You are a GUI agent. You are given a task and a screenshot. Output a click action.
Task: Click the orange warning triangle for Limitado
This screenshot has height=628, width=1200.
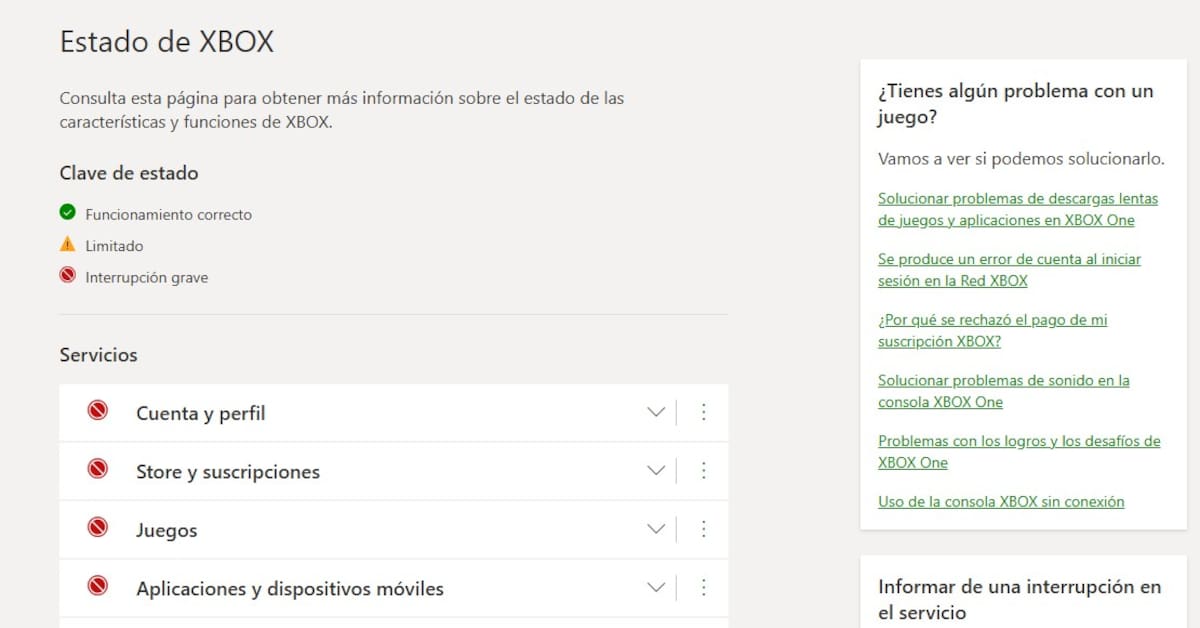pos(68,244)
